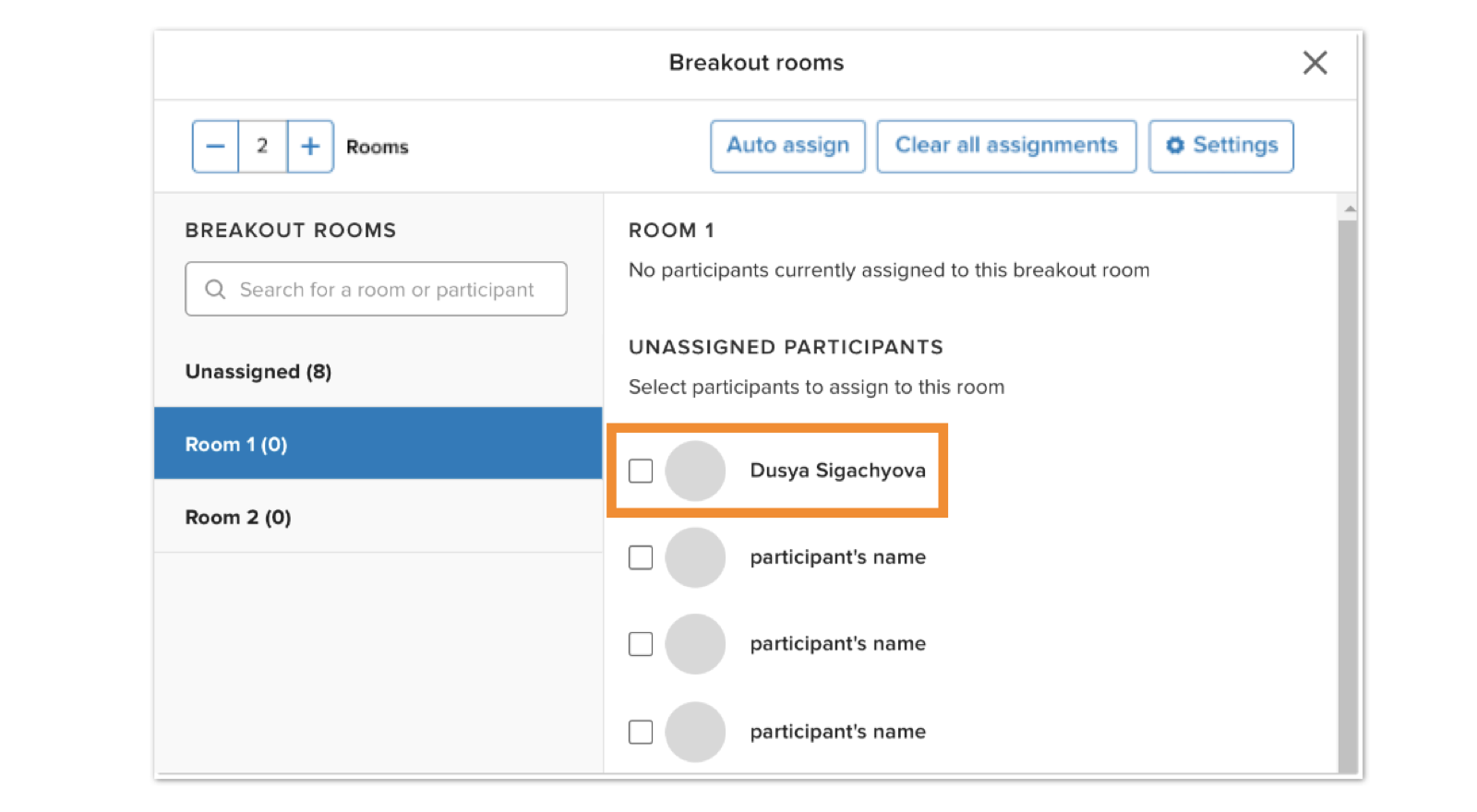Image resolution: width=1477 pixels, height=812 pixels.
Task: Click Dusya Sigachyova's avatar circle
Action: (695, 471)
